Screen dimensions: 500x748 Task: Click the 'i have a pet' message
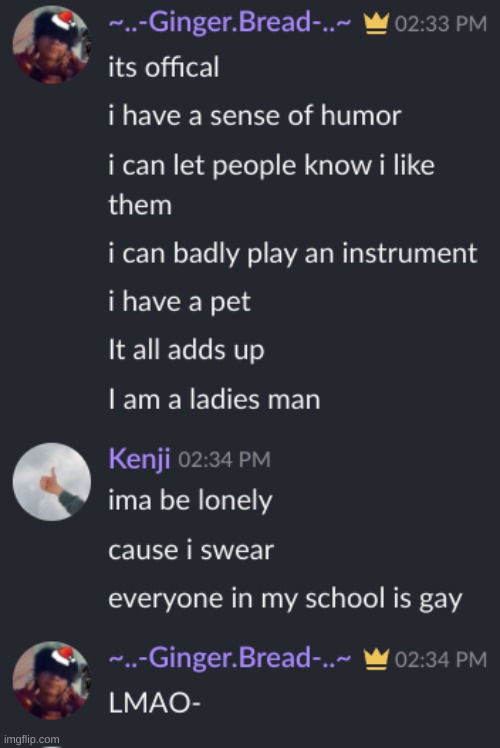pyautogui.click(x=179, y=302)
